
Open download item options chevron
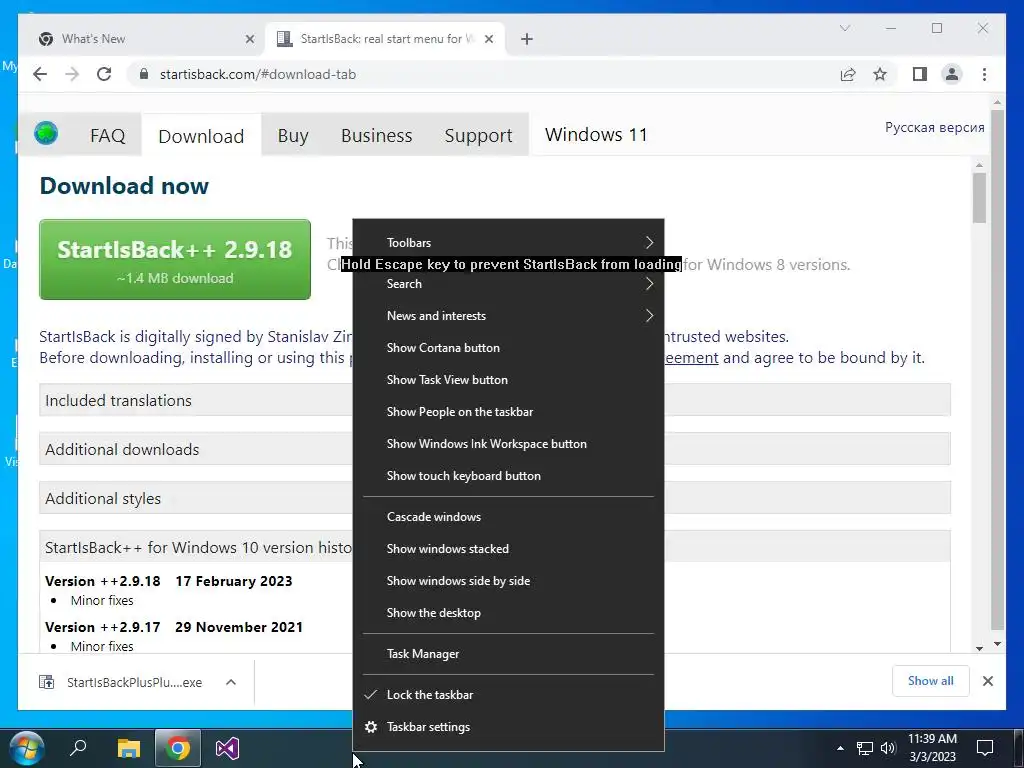(x=231, y=682)
